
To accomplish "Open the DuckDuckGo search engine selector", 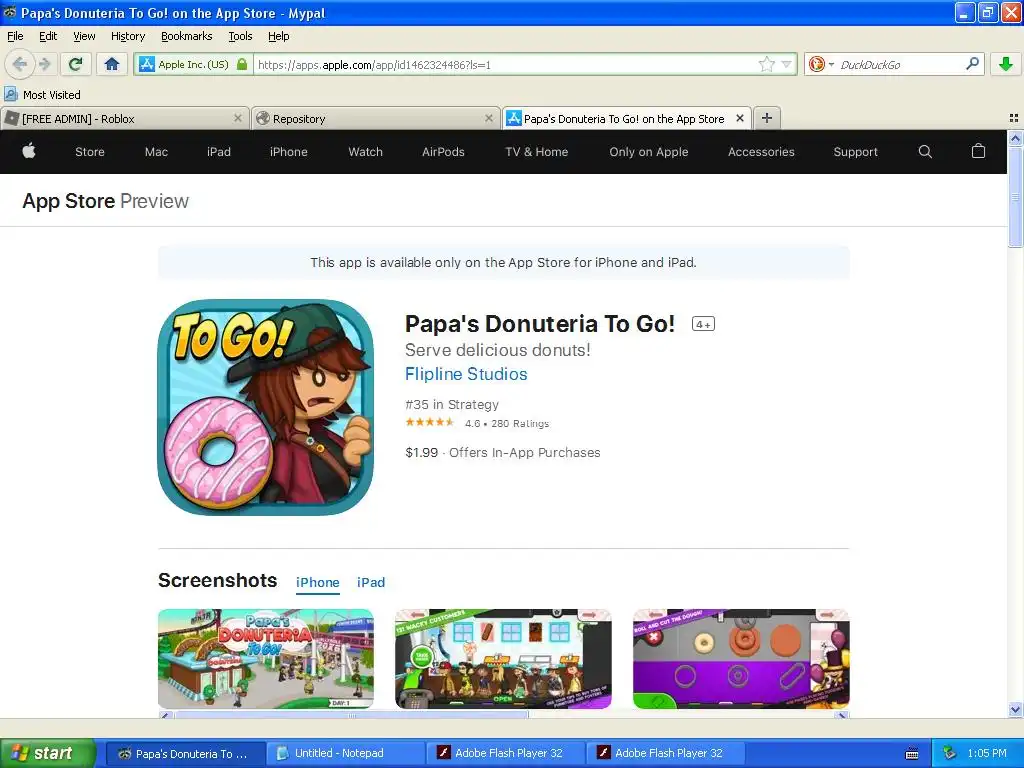I will coord(820,64).
